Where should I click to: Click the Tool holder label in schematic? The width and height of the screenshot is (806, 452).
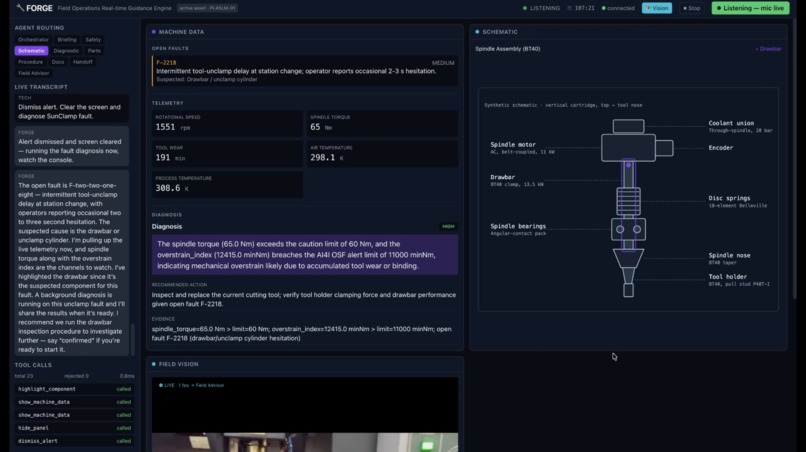click(727, 277)
